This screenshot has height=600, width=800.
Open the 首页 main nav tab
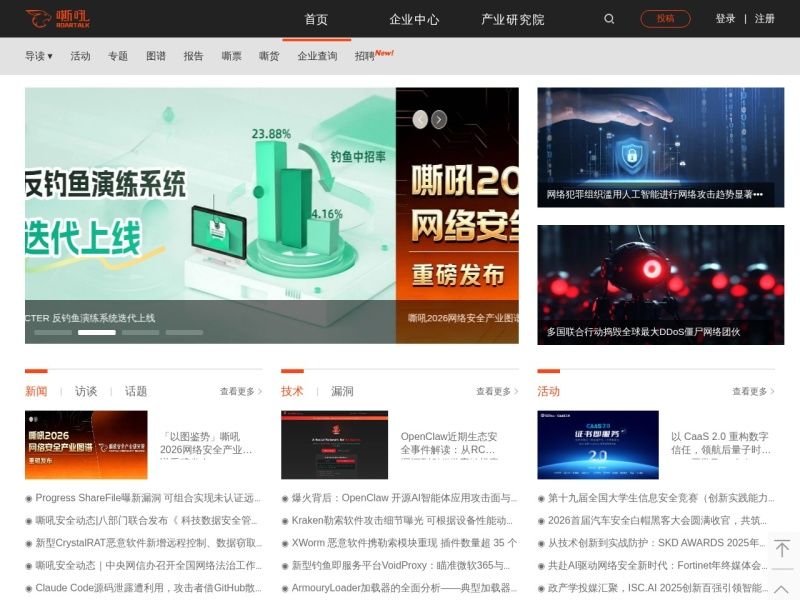pyautogui.click(x=316, y=19)
